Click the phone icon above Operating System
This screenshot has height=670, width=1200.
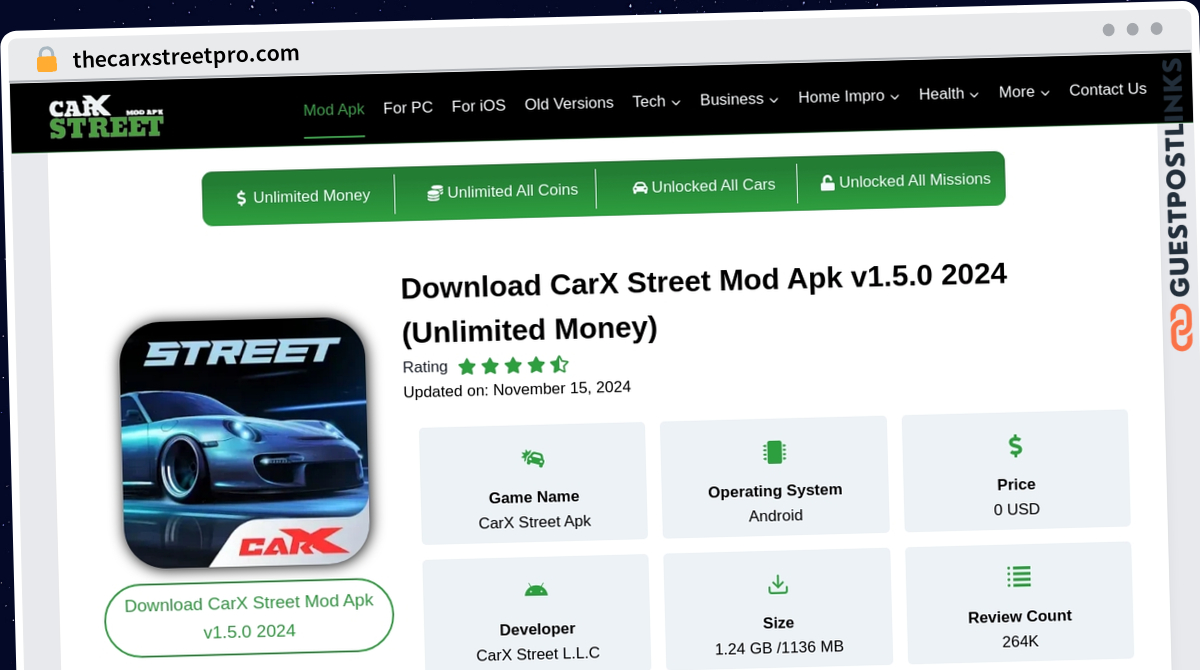pyautogui.click(x=773, y=452)
